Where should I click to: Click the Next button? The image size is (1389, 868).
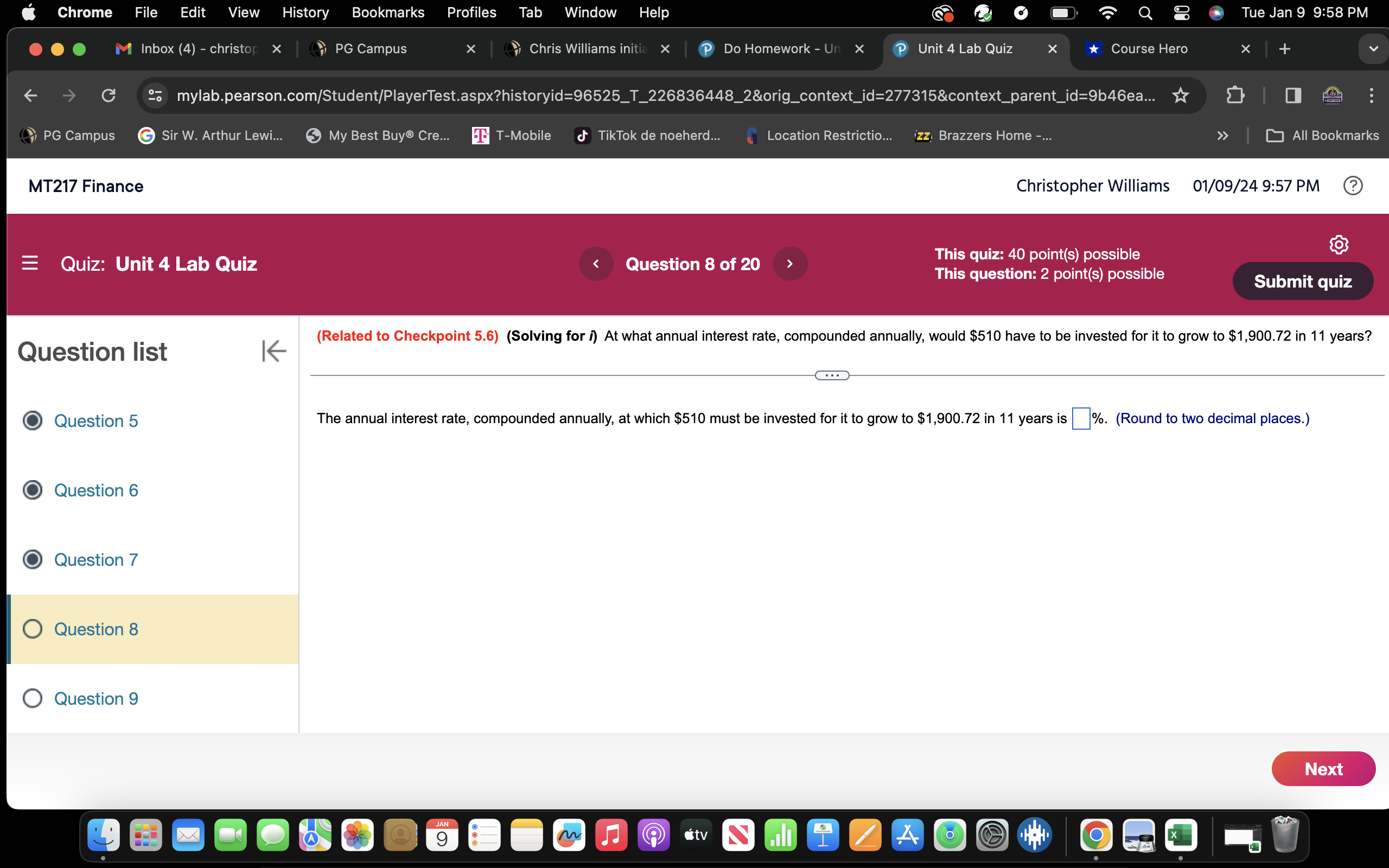pos(1323,769)
